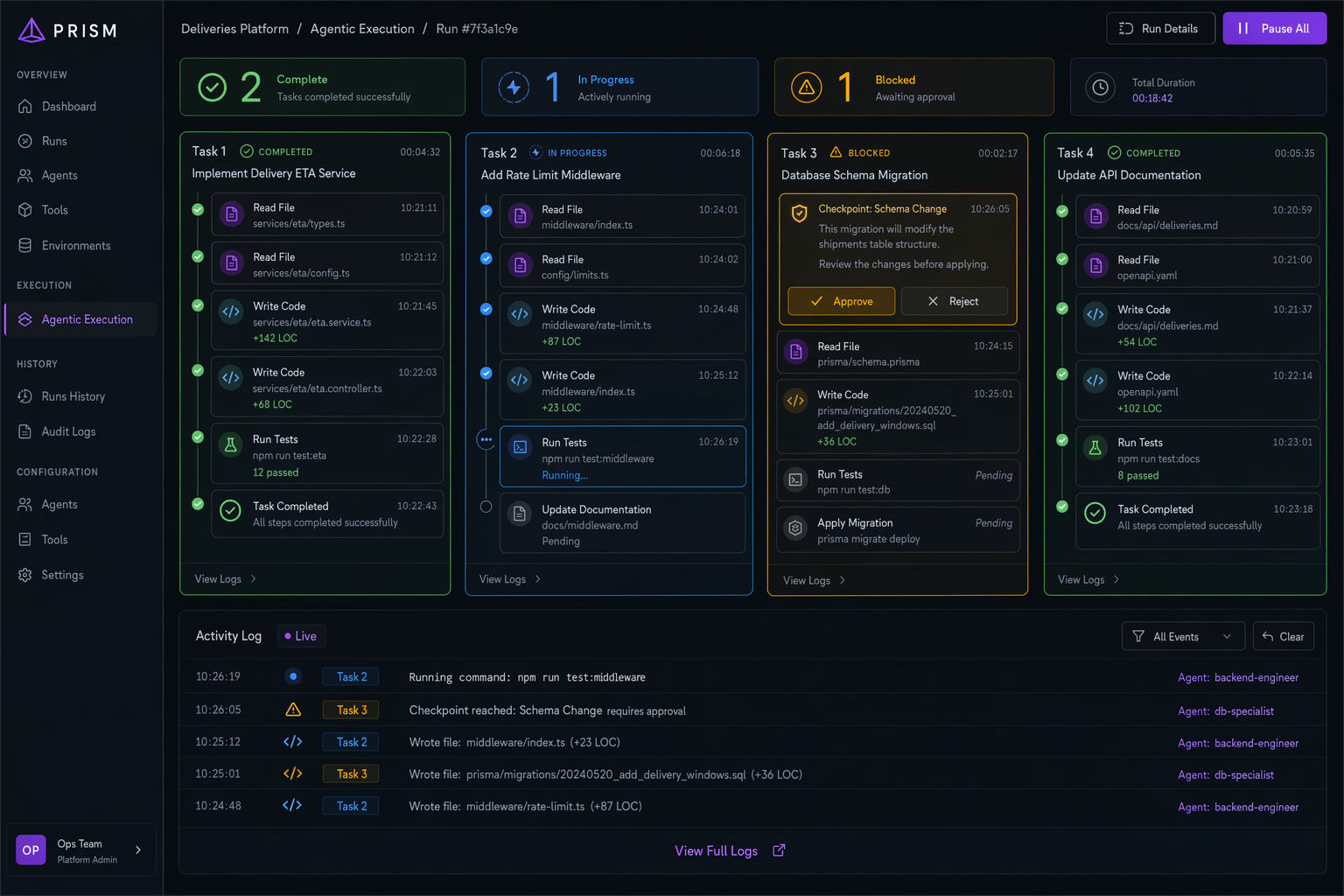Viewport: 1344px width, 896px height.
Task: Click Task 1 Task Completed check icon
Action: point(230,511)
